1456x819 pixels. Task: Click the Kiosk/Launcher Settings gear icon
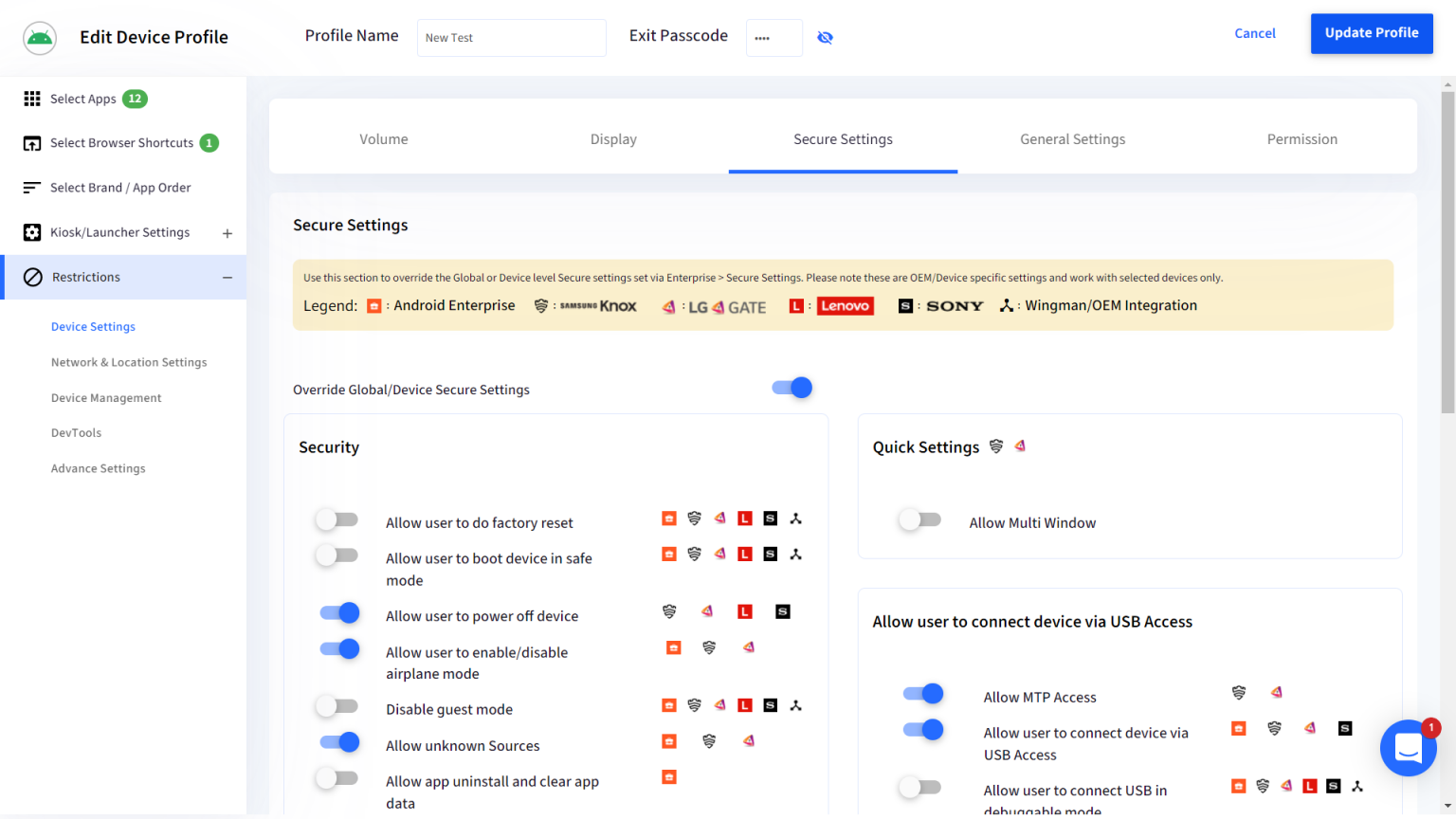pyautogui.click(x=32, y=232)
